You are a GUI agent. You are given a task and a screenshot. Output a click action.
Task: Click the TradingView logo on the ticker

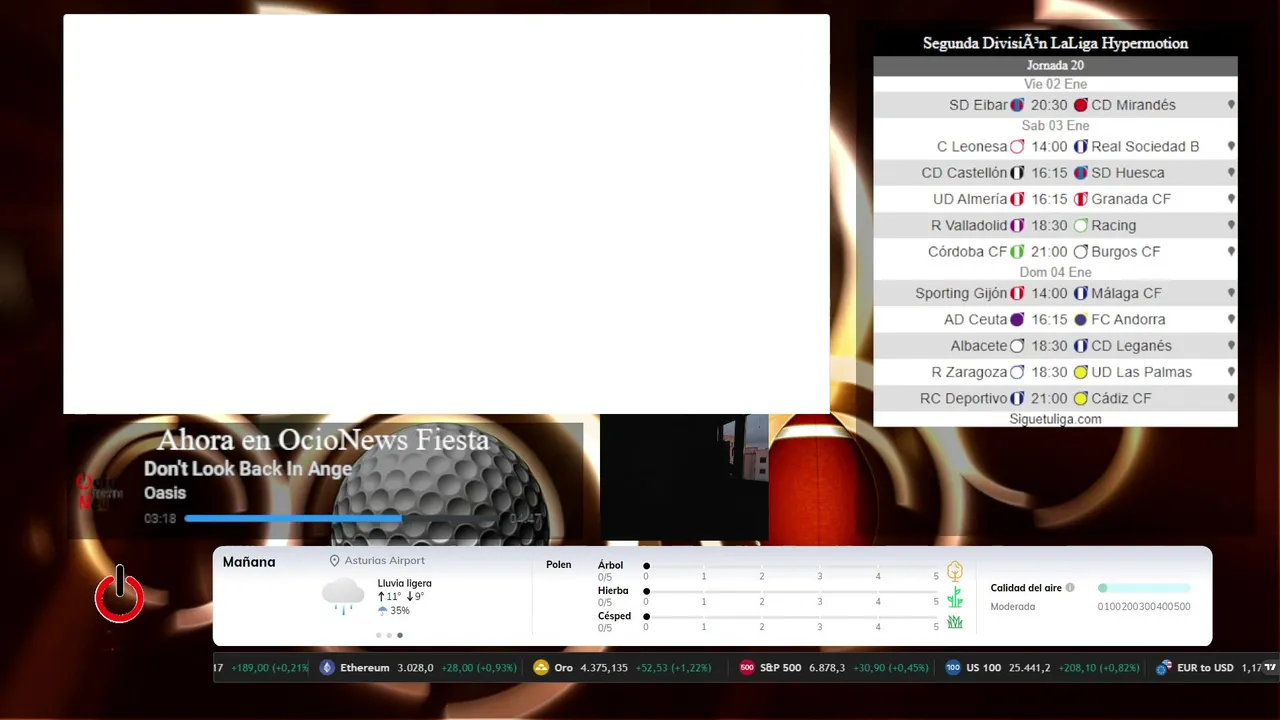(1271, 667)
